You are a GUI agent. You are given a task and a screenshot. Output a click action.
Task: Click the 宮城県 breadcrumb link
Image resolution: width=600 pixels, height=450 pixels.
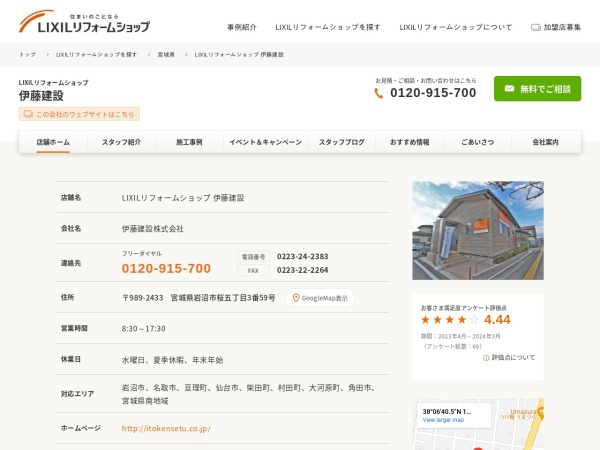pos(166,54)
